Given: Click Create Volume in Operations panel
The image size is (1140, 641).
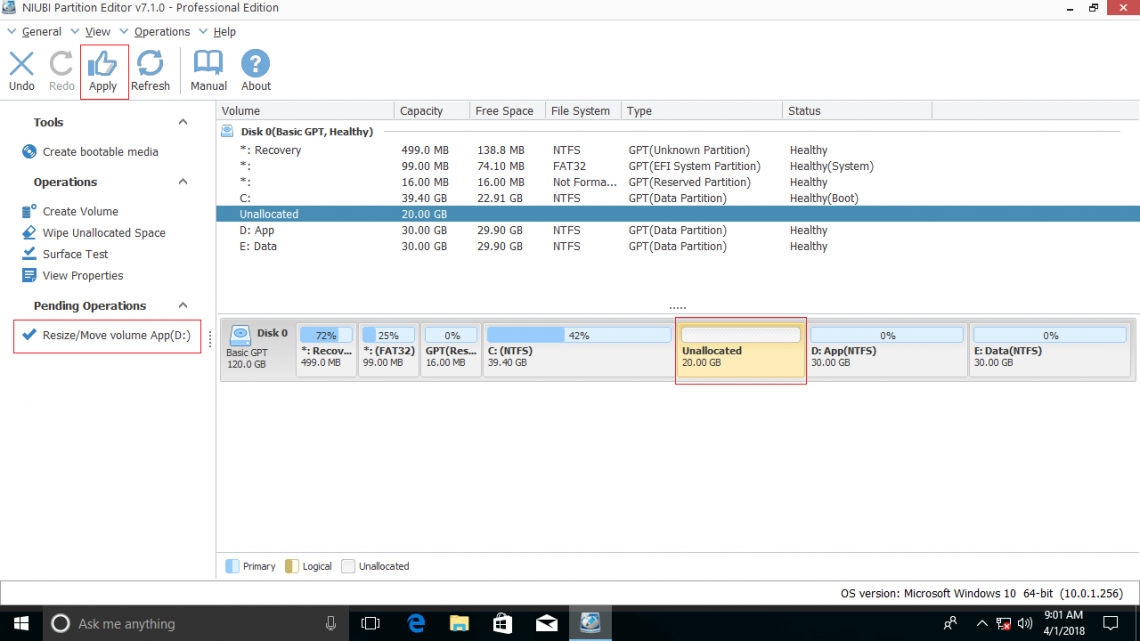Looking at the screenshot, I should coord(80,212).
